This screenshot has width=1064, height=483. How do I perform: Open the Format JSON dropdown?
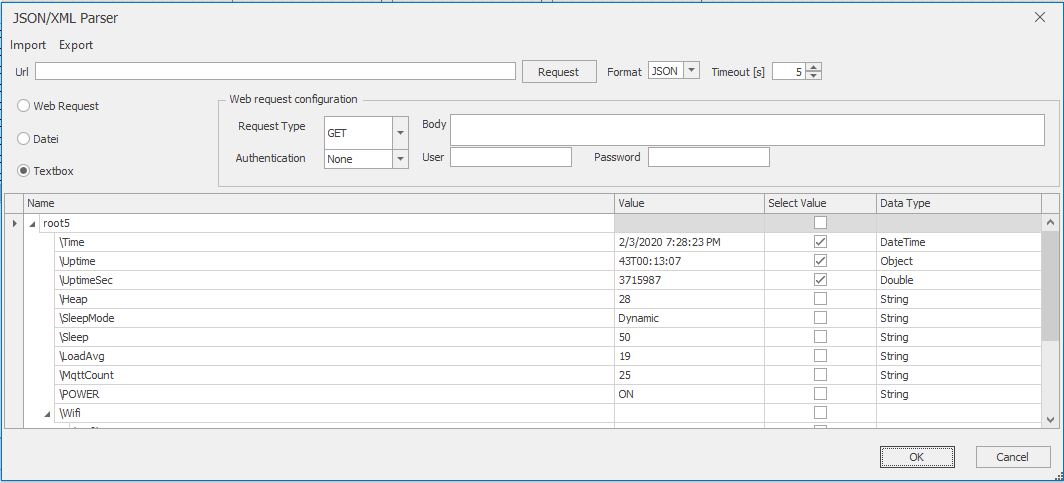pyautogui.click(x=691, y=71)
